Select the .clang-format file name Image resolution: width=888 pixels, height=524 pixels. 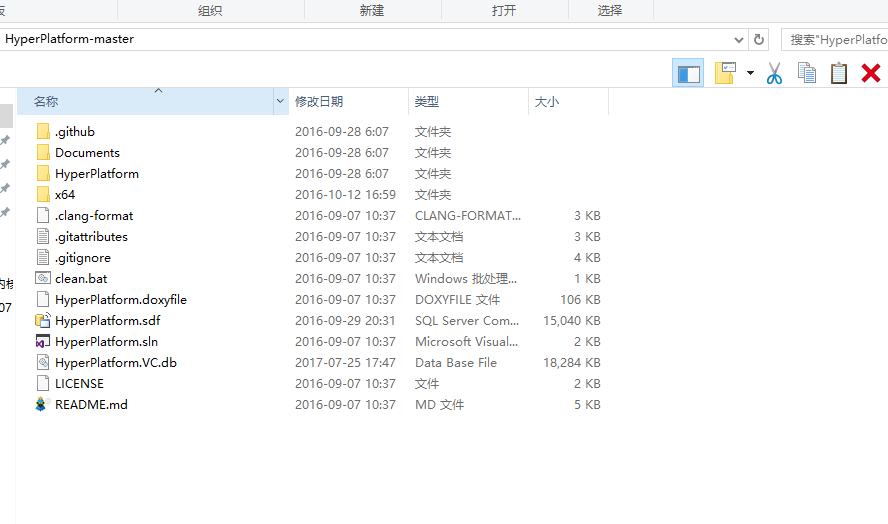94,216
